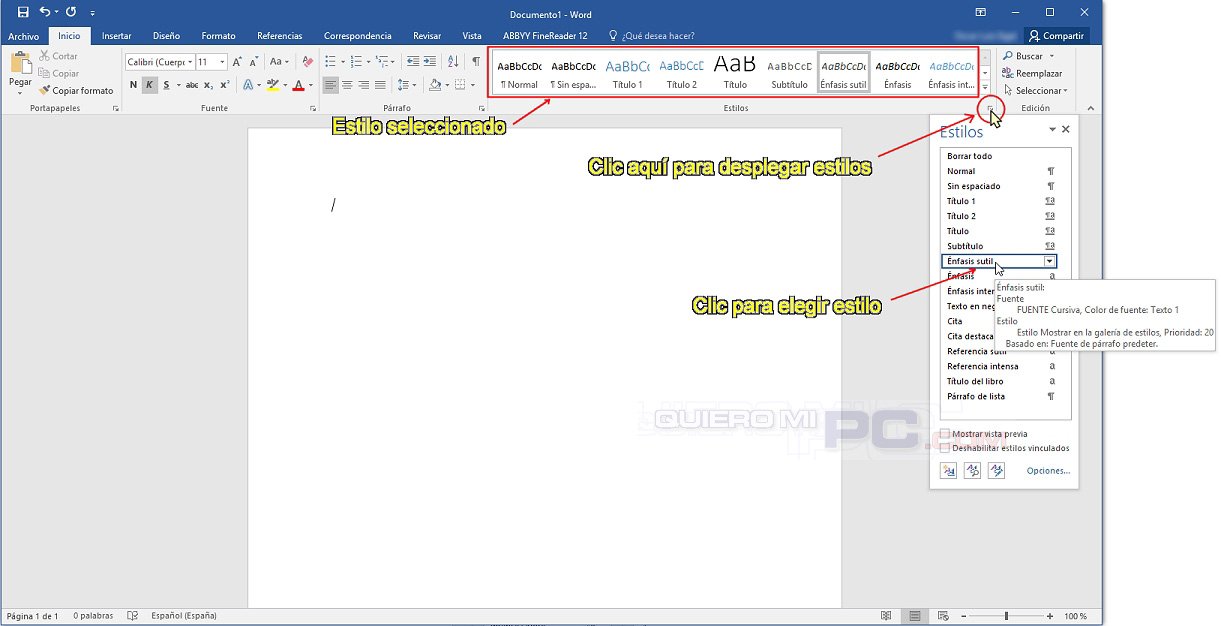Sort text A to Z icon
1221x626 pixels.
(452, 62)
